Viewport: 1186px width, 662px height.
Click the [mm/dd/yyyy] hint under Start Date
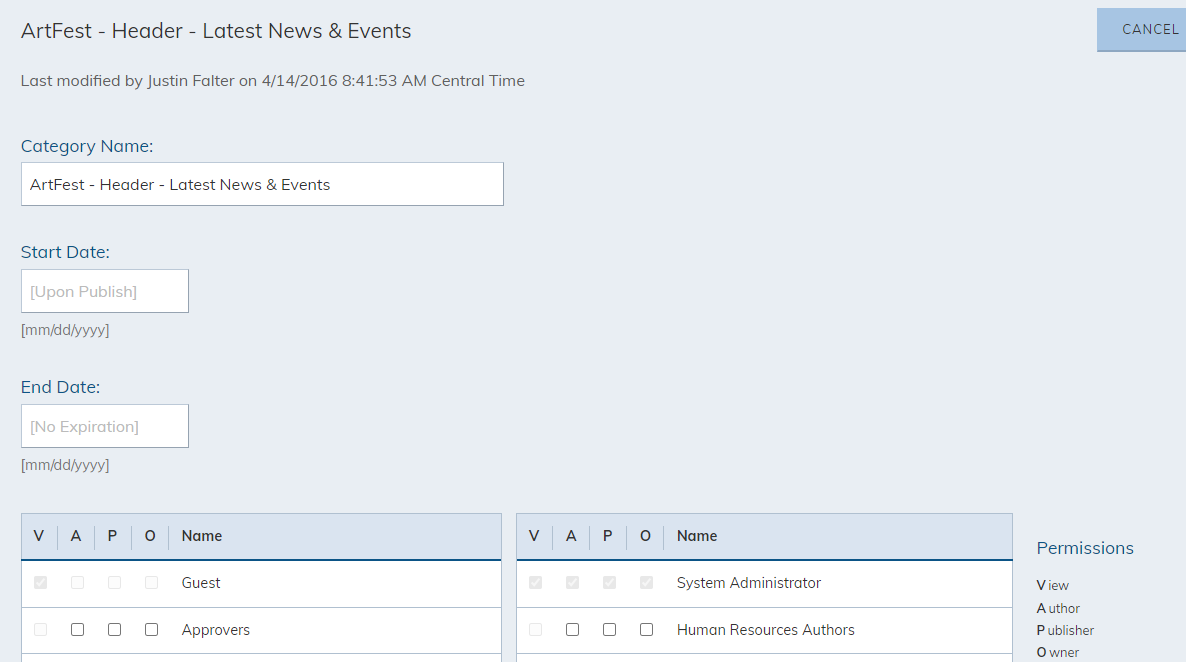(65, 330)
